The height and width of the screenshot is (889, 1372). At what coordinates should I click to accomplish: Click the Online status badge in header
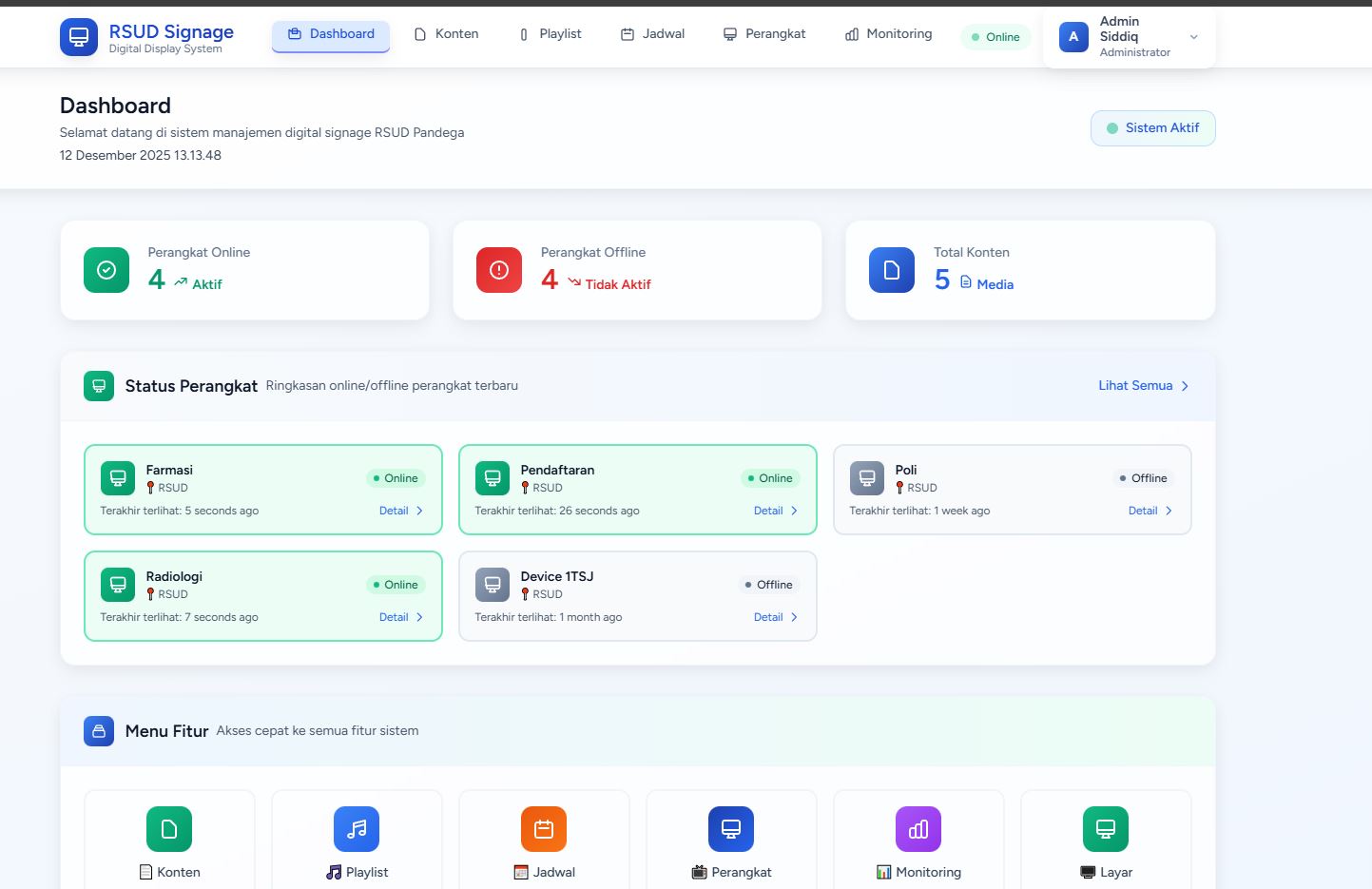[995, 37]
